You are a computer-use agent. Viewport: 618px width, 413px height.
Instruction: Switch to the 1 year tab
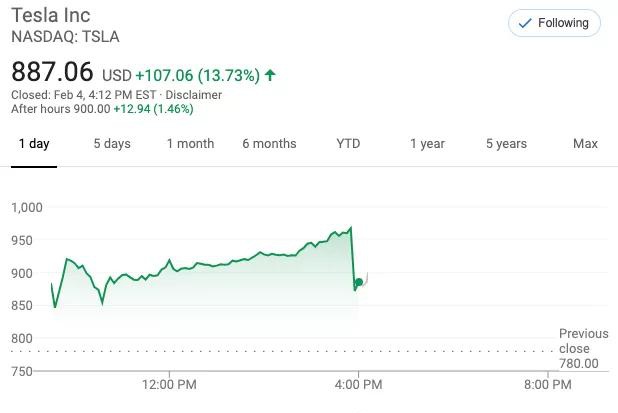427,144
